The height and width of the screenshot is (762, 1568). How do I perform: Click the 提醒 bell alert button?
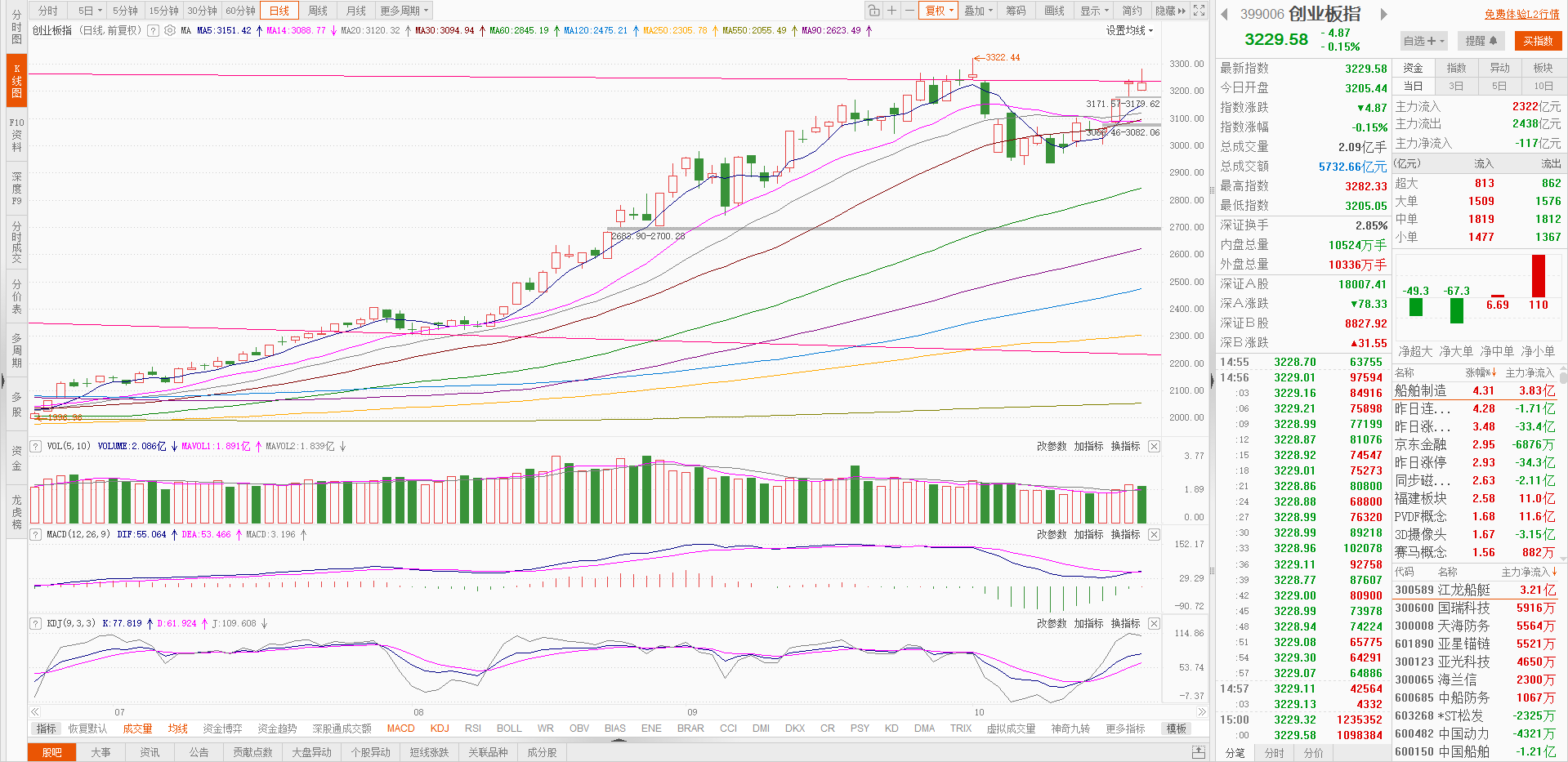[x=1481, y=41]
